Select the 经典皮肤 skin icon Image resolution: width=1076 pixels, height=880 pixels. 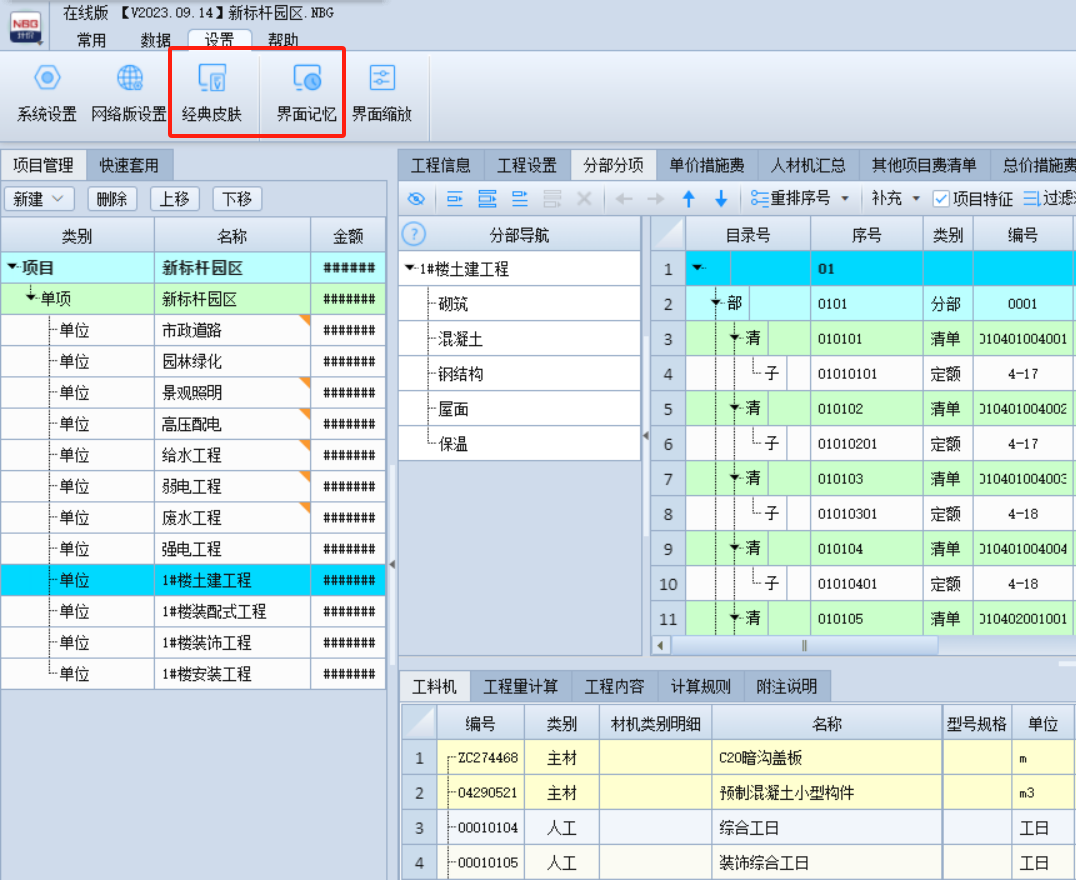pos(212,78)
